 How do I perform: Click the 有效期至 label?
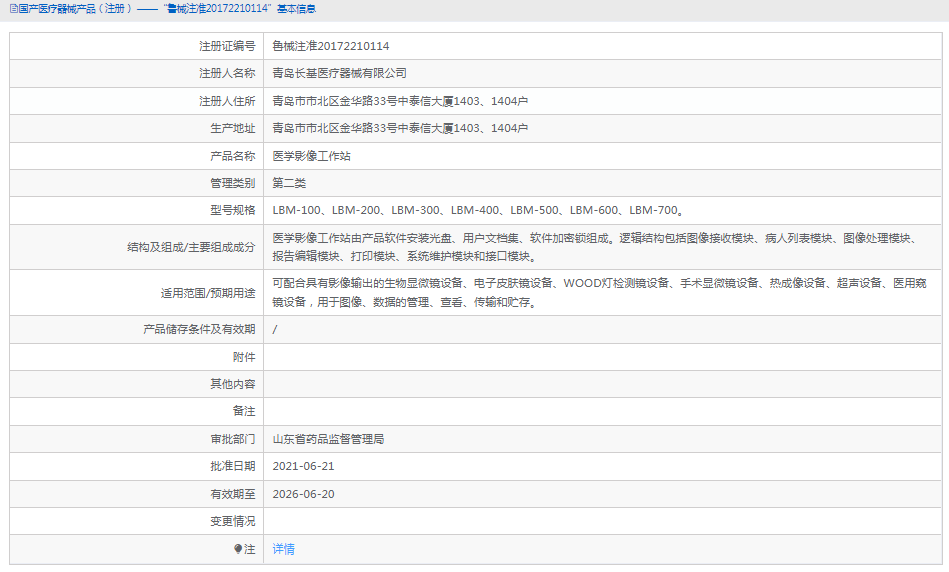point(232,494)
